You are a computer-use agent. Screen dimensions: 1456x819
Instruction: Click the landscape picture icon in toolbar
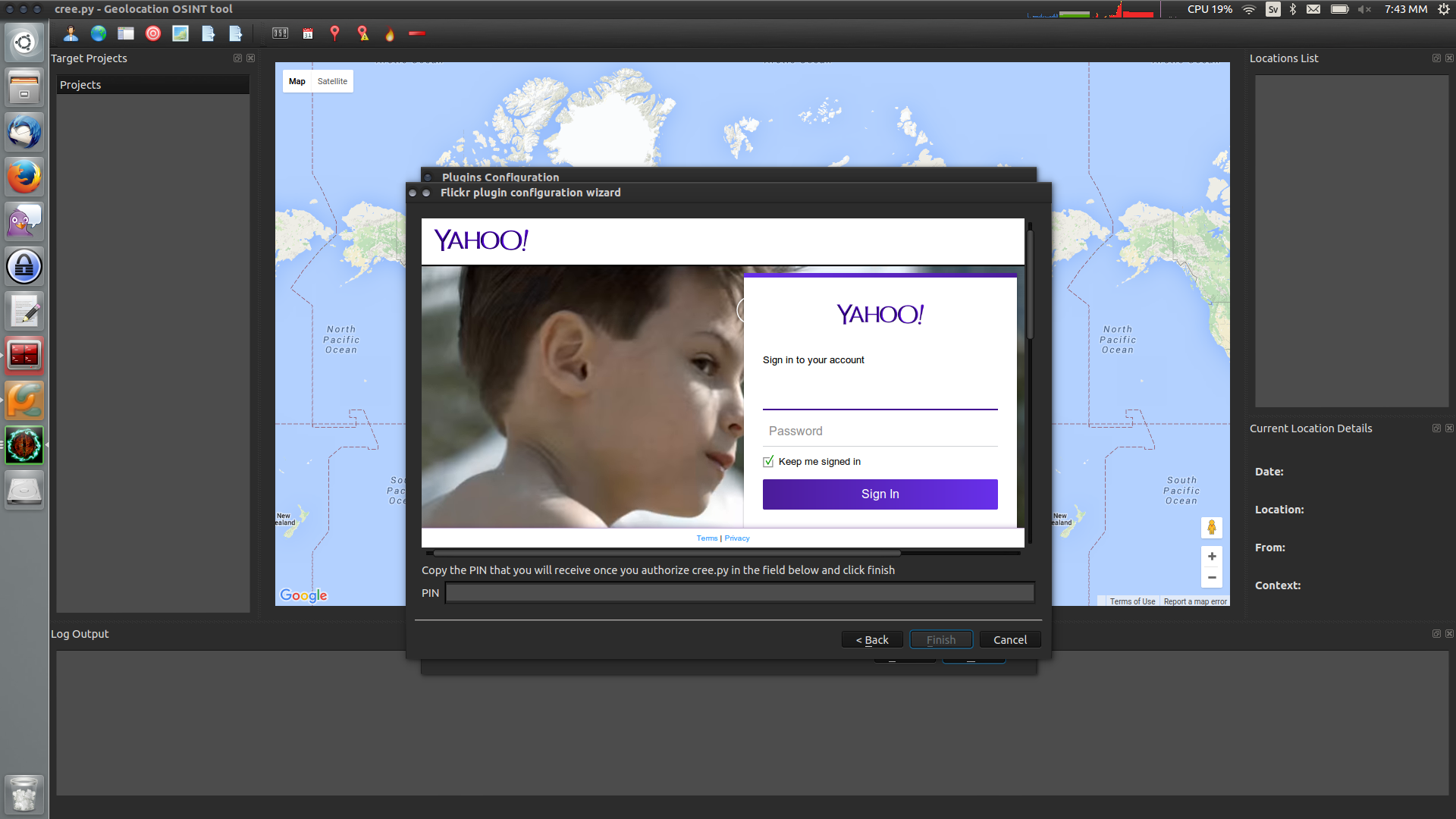point(180,33)
